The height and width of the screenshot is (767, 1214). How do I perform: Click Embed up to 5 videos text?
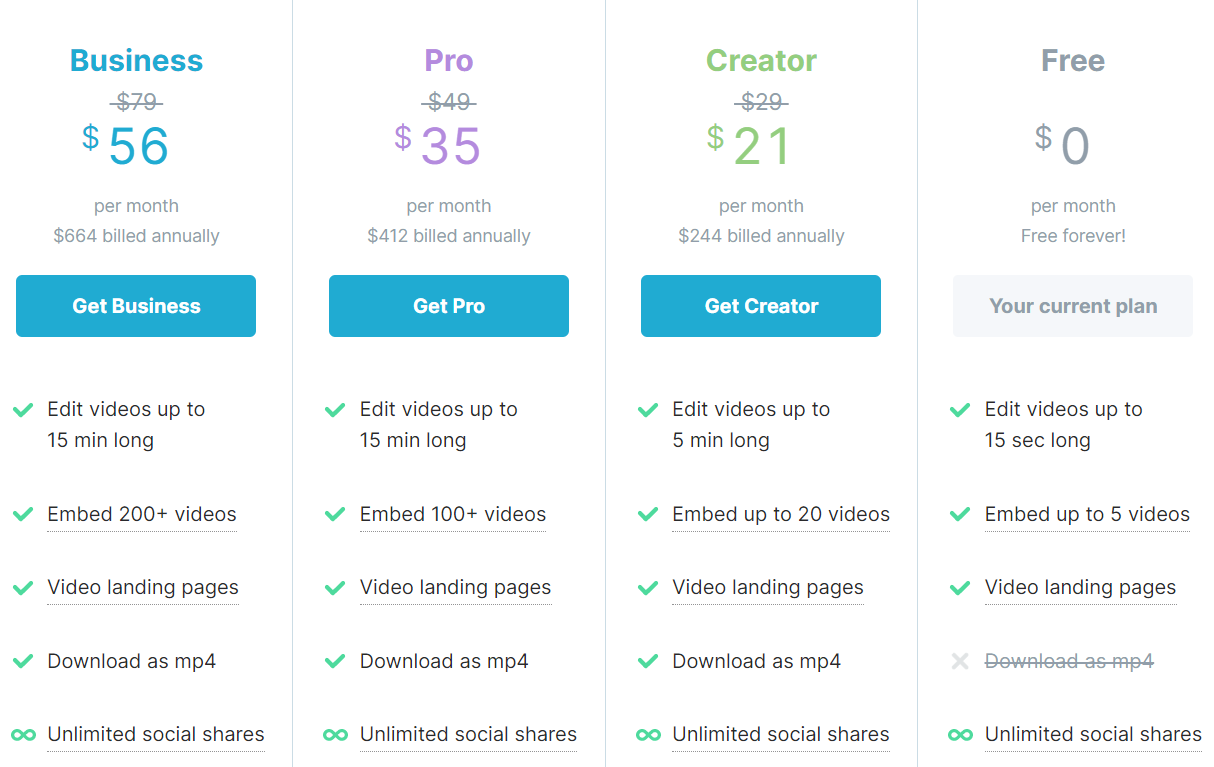coord(1087,514)
